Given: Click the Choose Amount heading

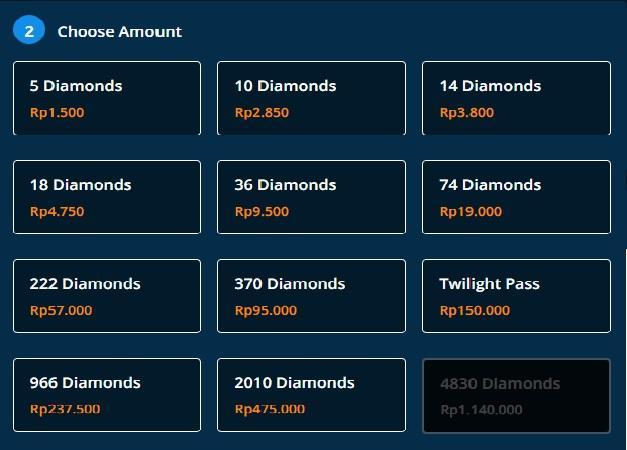Looking at the screenshot, I should (x=120, y=32).
